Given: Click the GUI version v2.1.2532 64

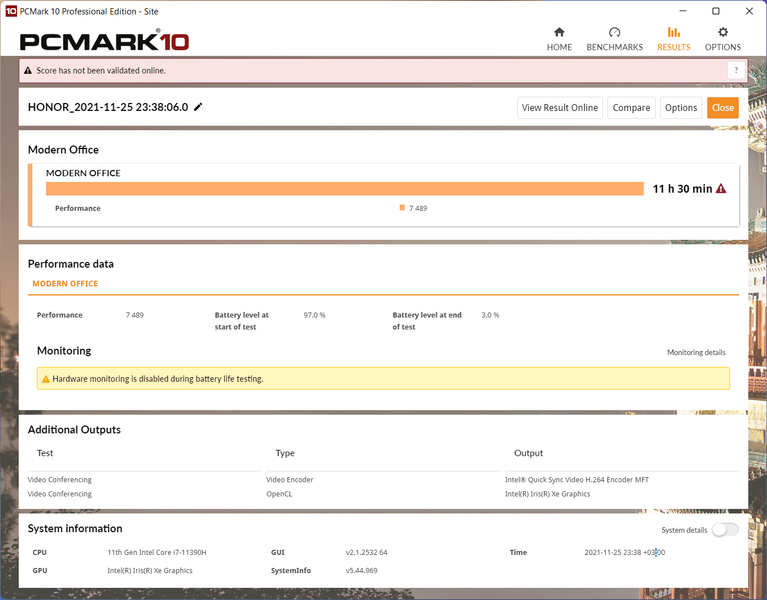Looking at the screenshot, I should [x=366, y=552].
